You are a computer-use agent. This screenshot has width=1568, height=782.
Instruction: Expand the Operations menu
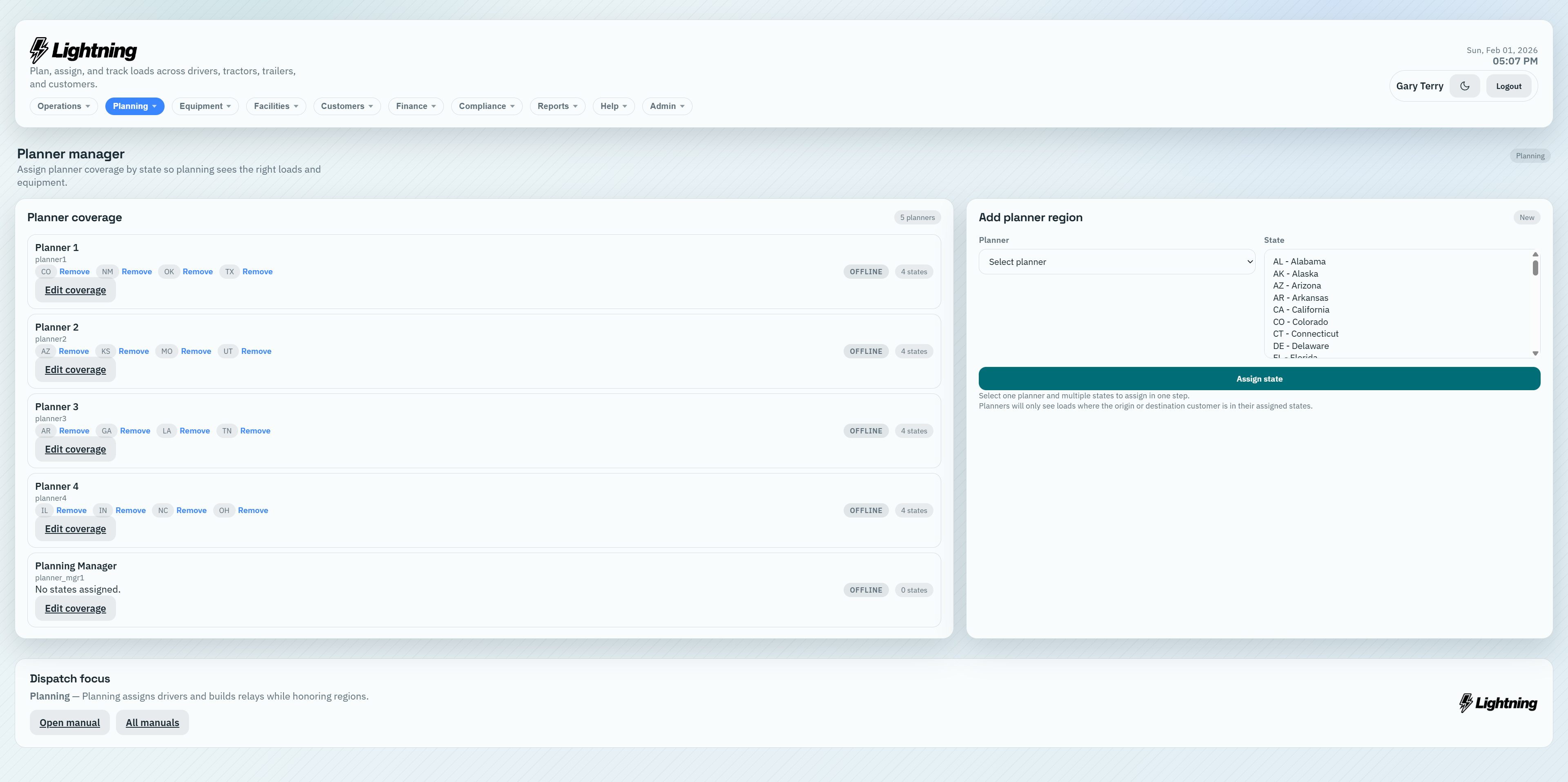(63, 106)
